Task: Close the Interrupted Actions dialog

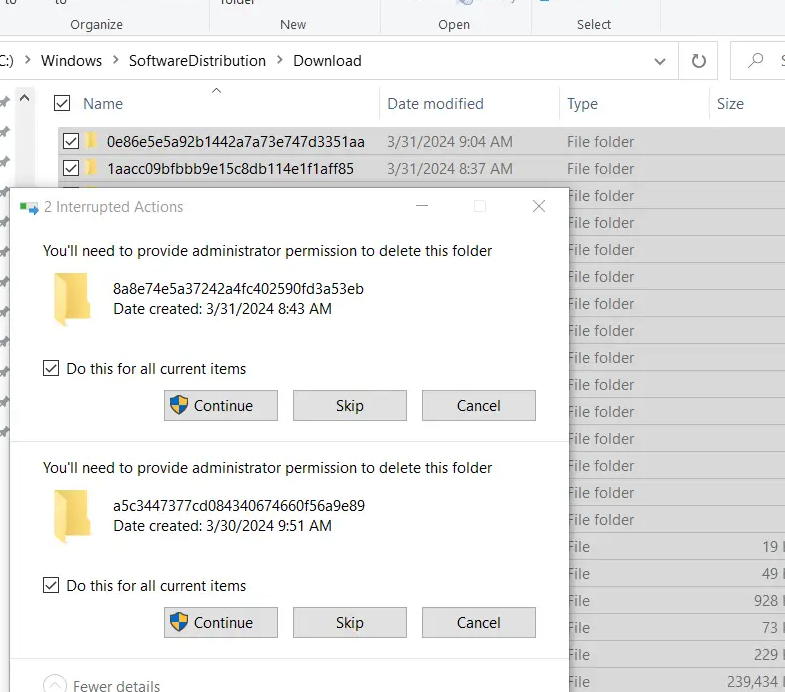Action: pos(539,206)
